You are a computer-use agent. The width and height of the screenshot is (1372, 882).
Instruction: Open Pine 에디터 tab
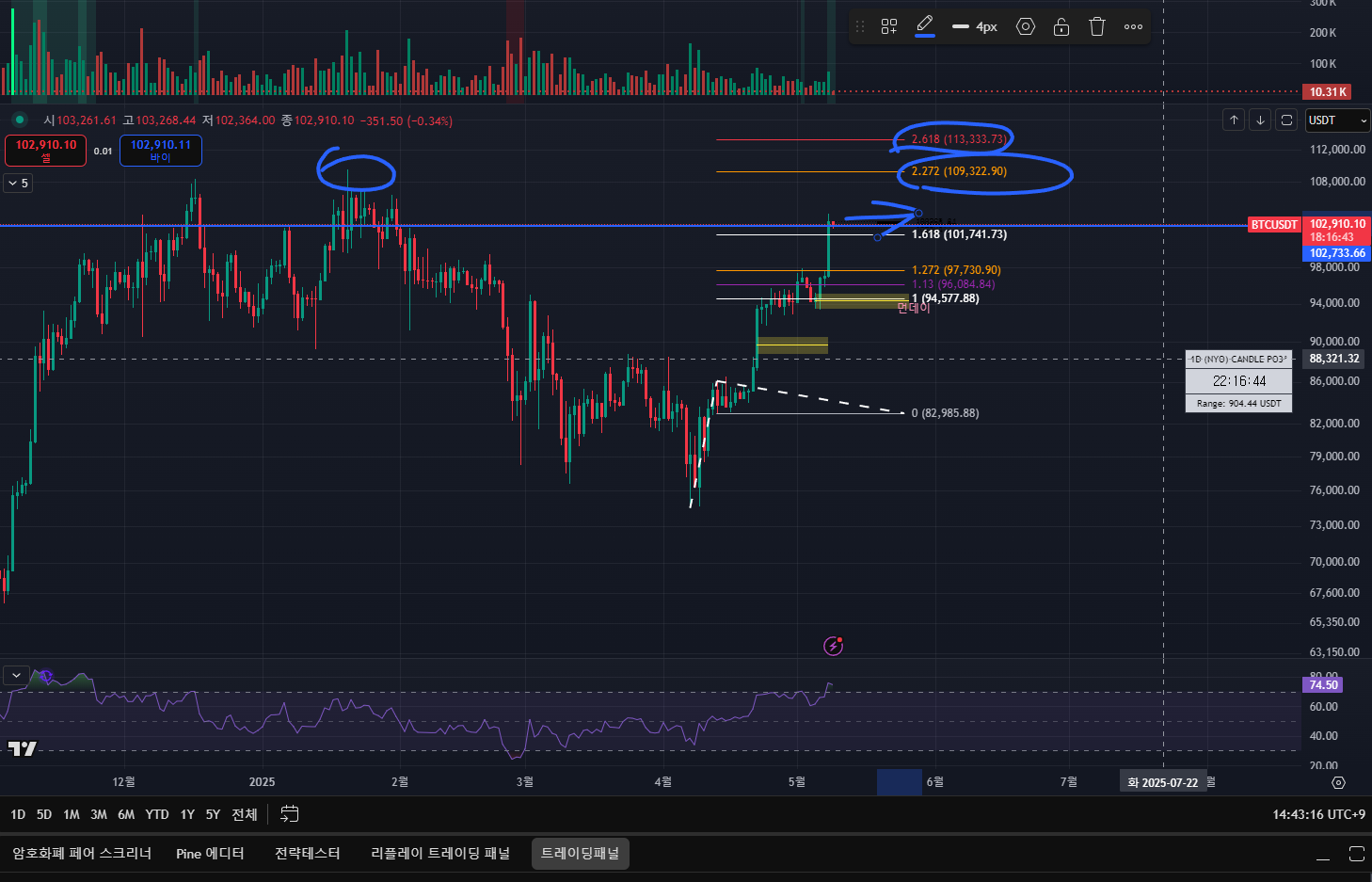(x=210, y=853)
